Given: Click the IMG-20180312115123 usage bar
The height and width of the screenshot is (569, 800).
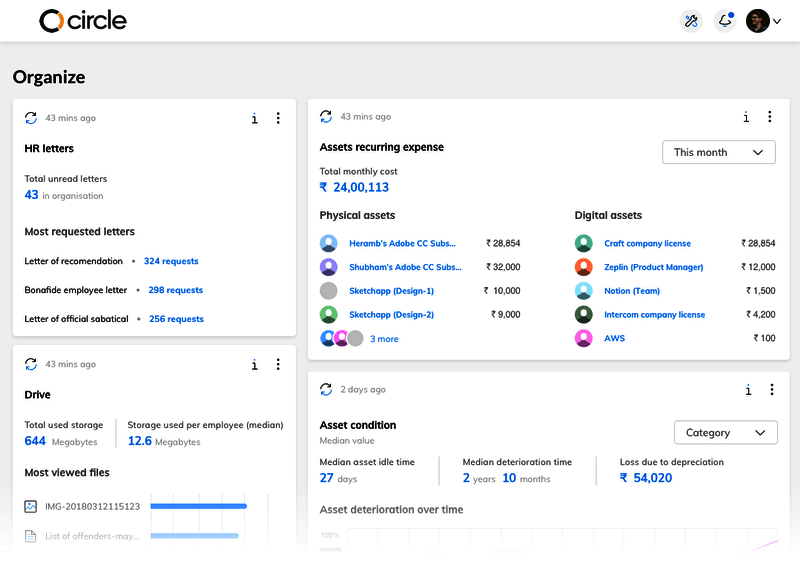Looking at the screenshot, I should tap(198, 506).
